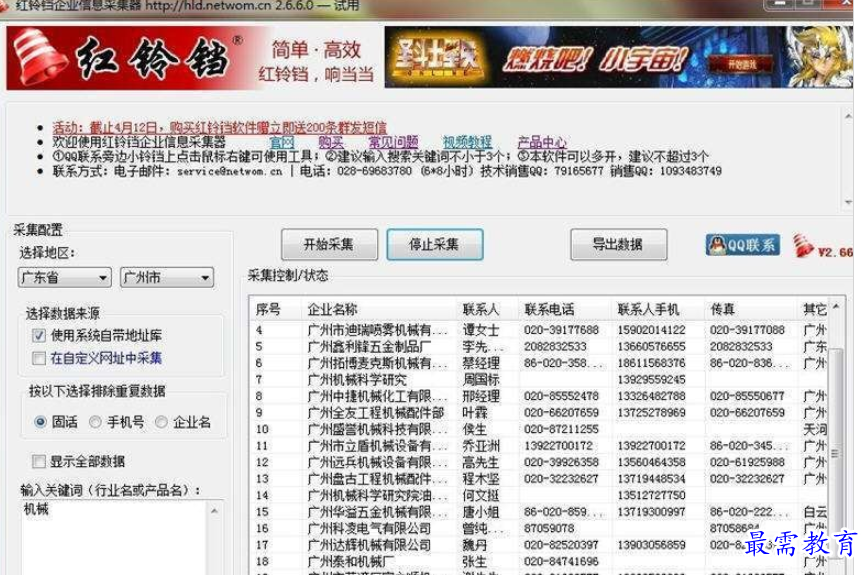866x575 pixels.
Task: Select row 17 广州达辉机械有限公司
Action: point(539,545)
